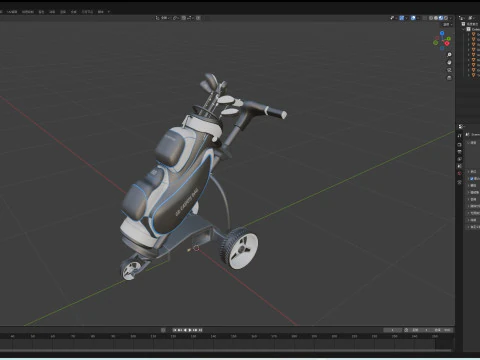Toggle X-ray mode in viewport header
The image size is (480, 360).
click(425, 18)
